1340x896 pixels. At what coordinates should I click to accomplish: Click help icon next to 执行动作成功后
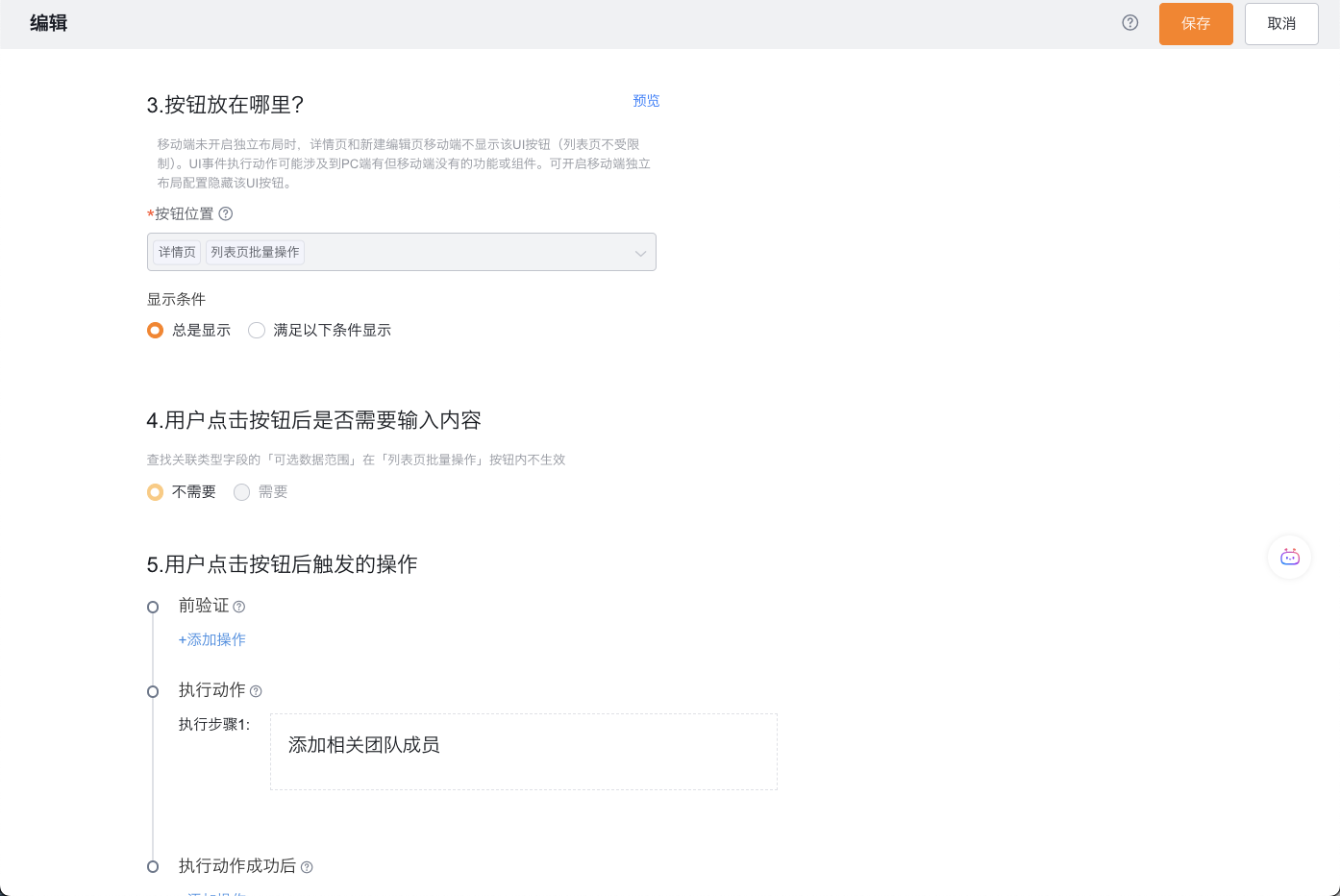[307, 867]
